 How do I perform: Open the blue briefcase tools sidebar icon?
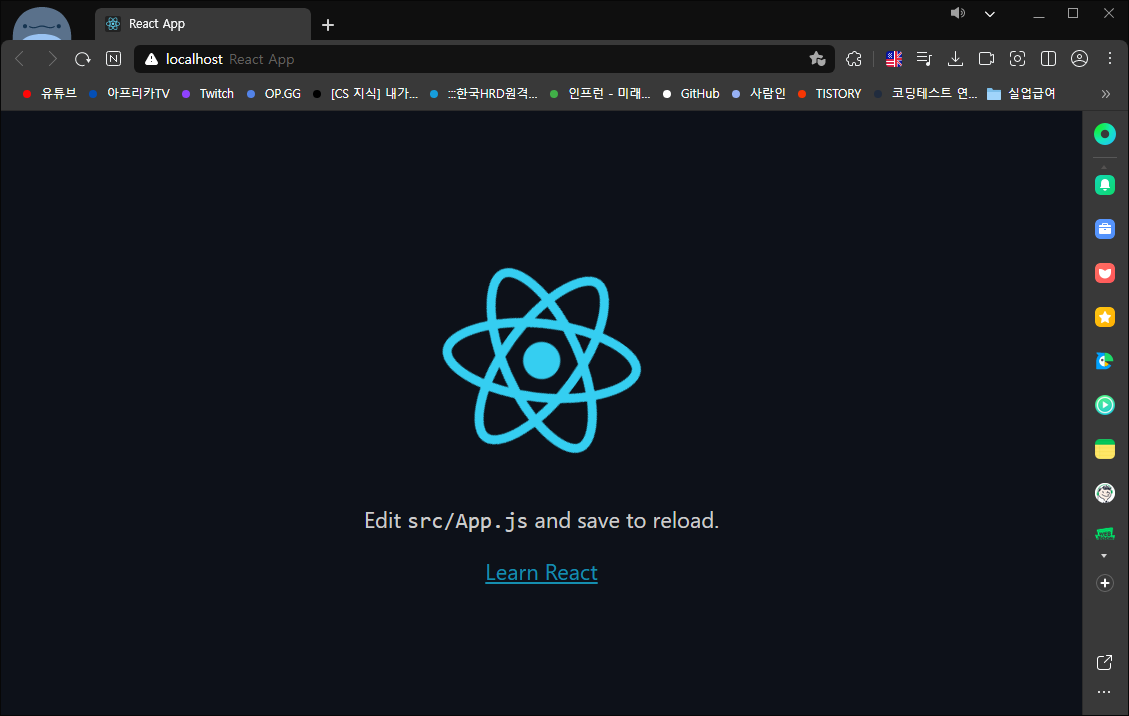point(1105,229)
